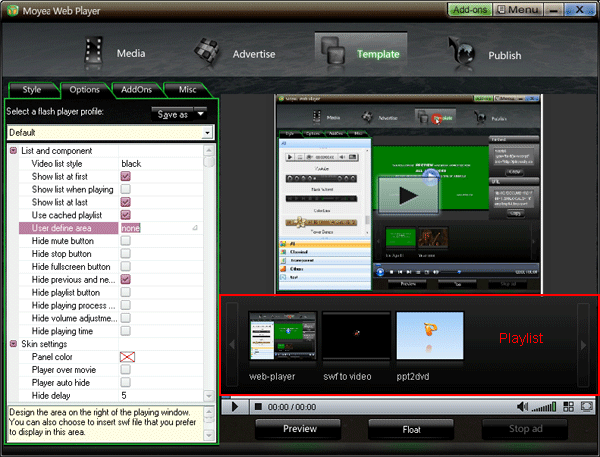The width and height of the screenshot is (600, 457).
Task: Toggle the playlist grid icon
Action: (x=568, y=406)
